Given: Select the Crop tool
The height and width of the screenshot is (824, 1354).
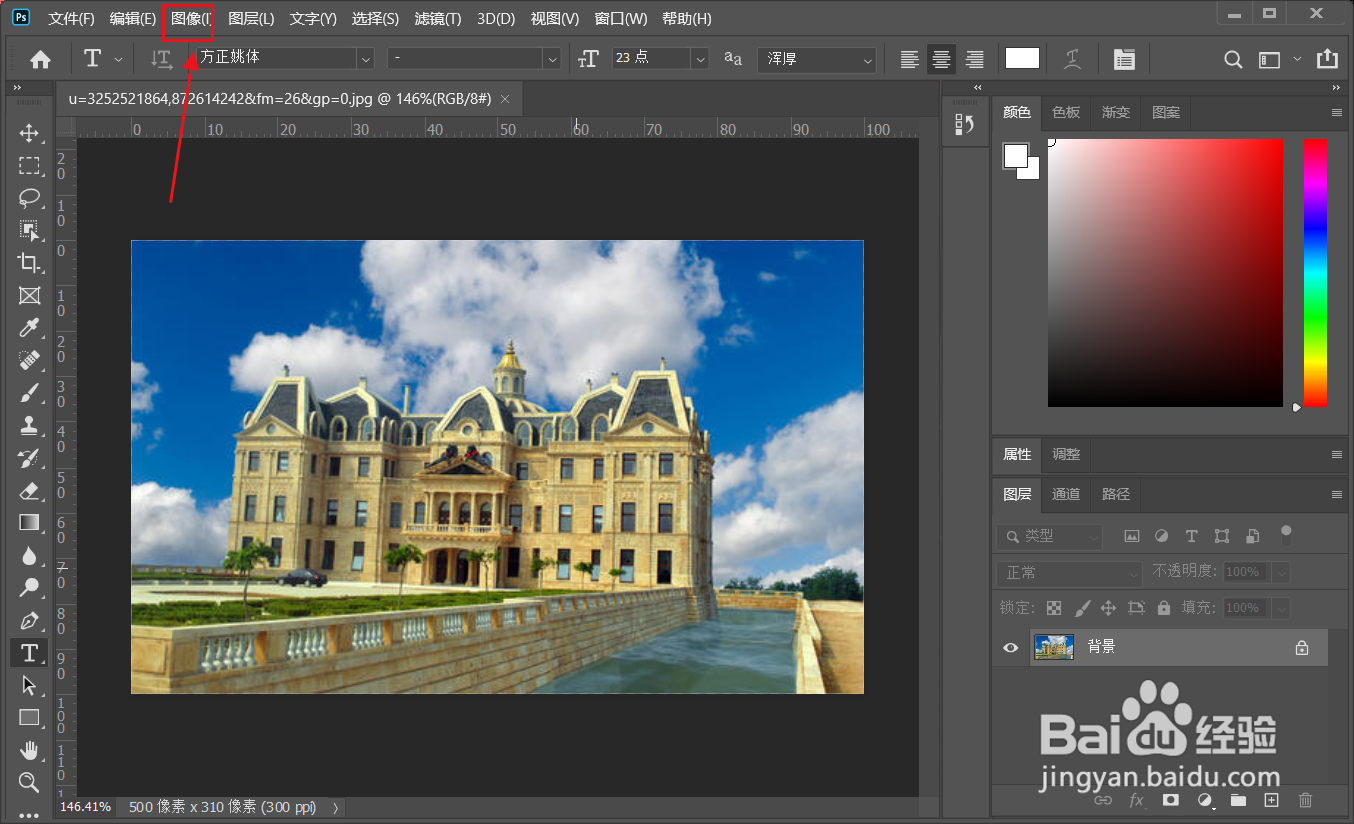Looking at the screenshot, I should [x=29, y=262].
